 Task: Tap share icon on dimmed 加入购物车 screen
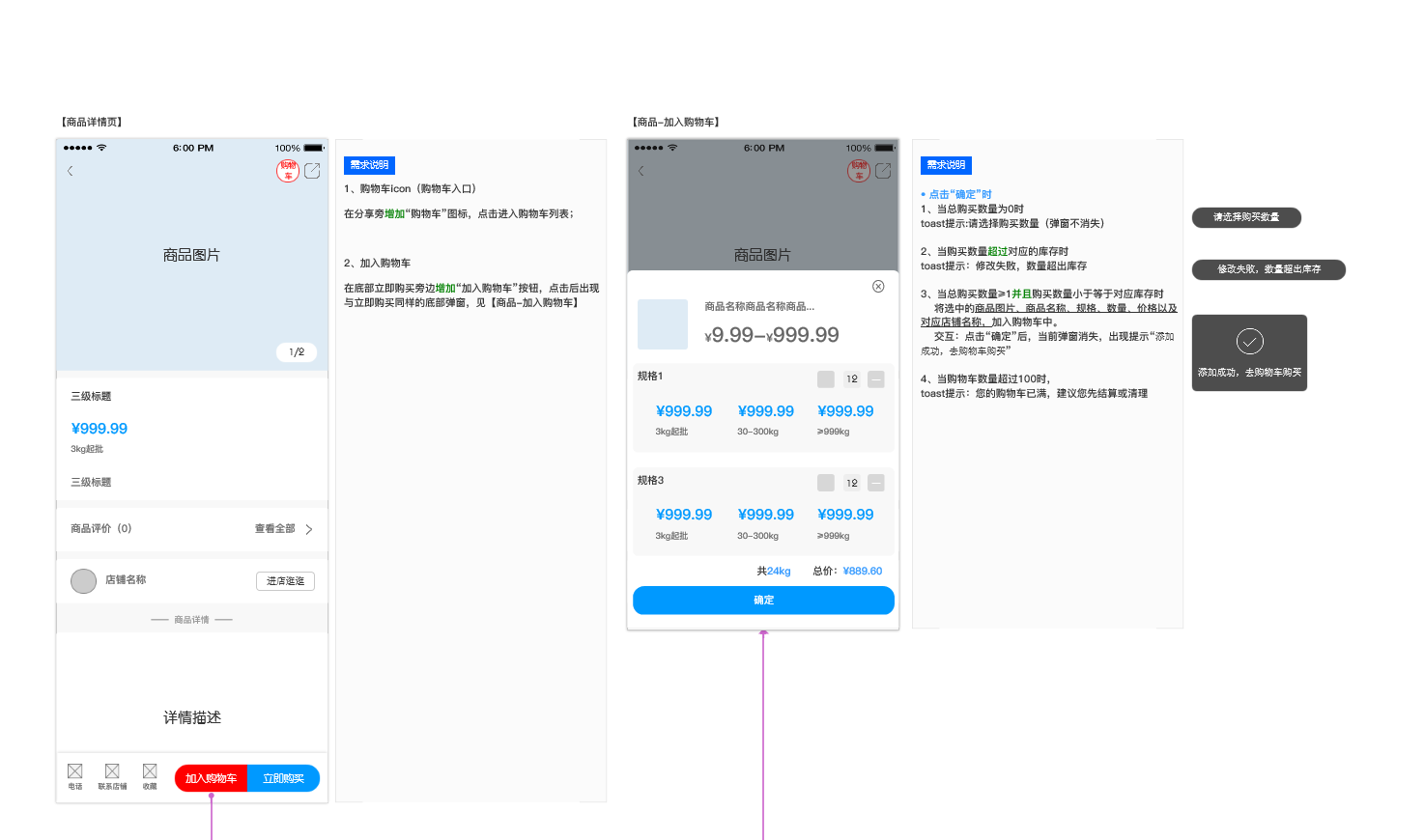pyautogui.click(x=883, y=171)
